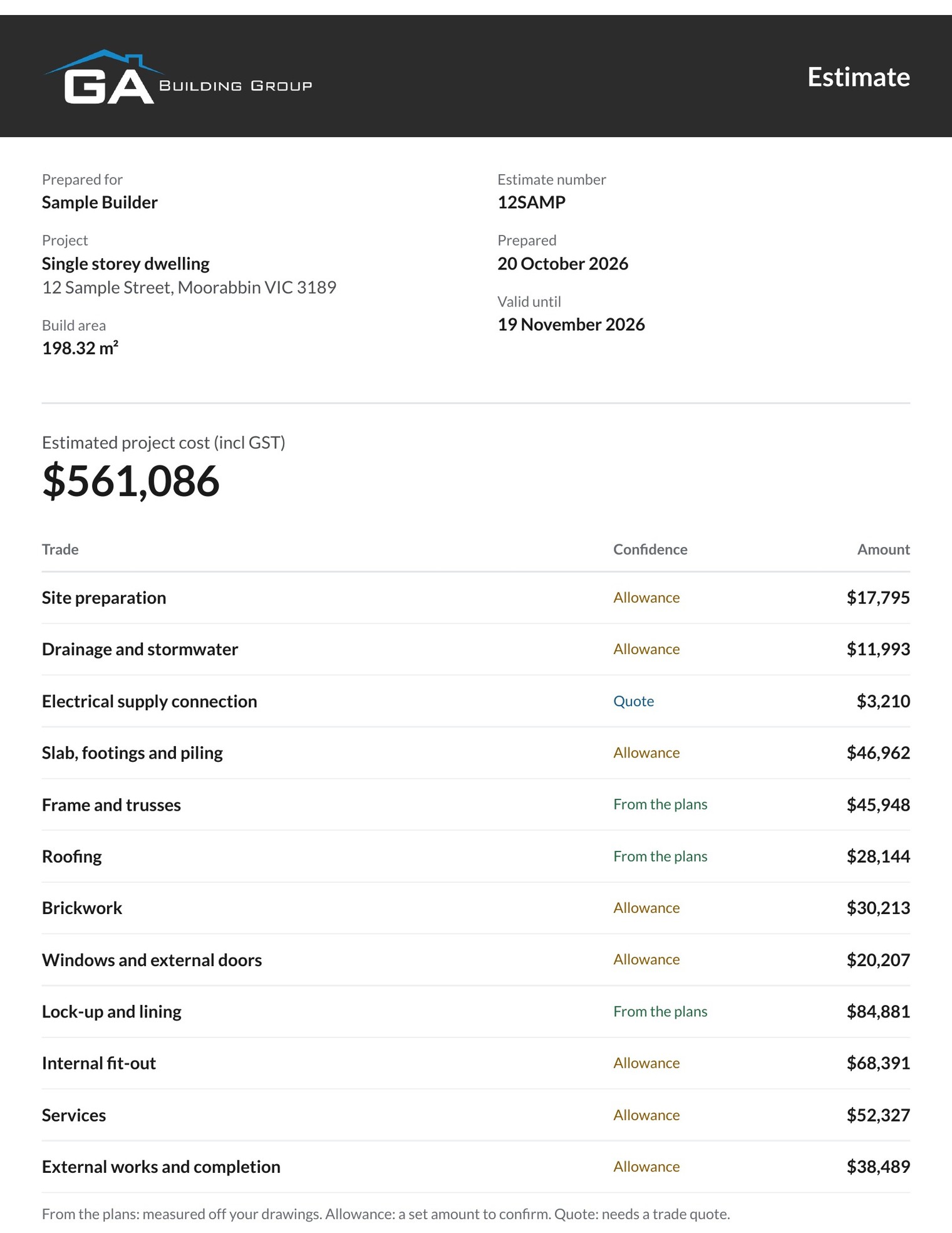Select Windows and external doors trade

[x=152, y=960]
